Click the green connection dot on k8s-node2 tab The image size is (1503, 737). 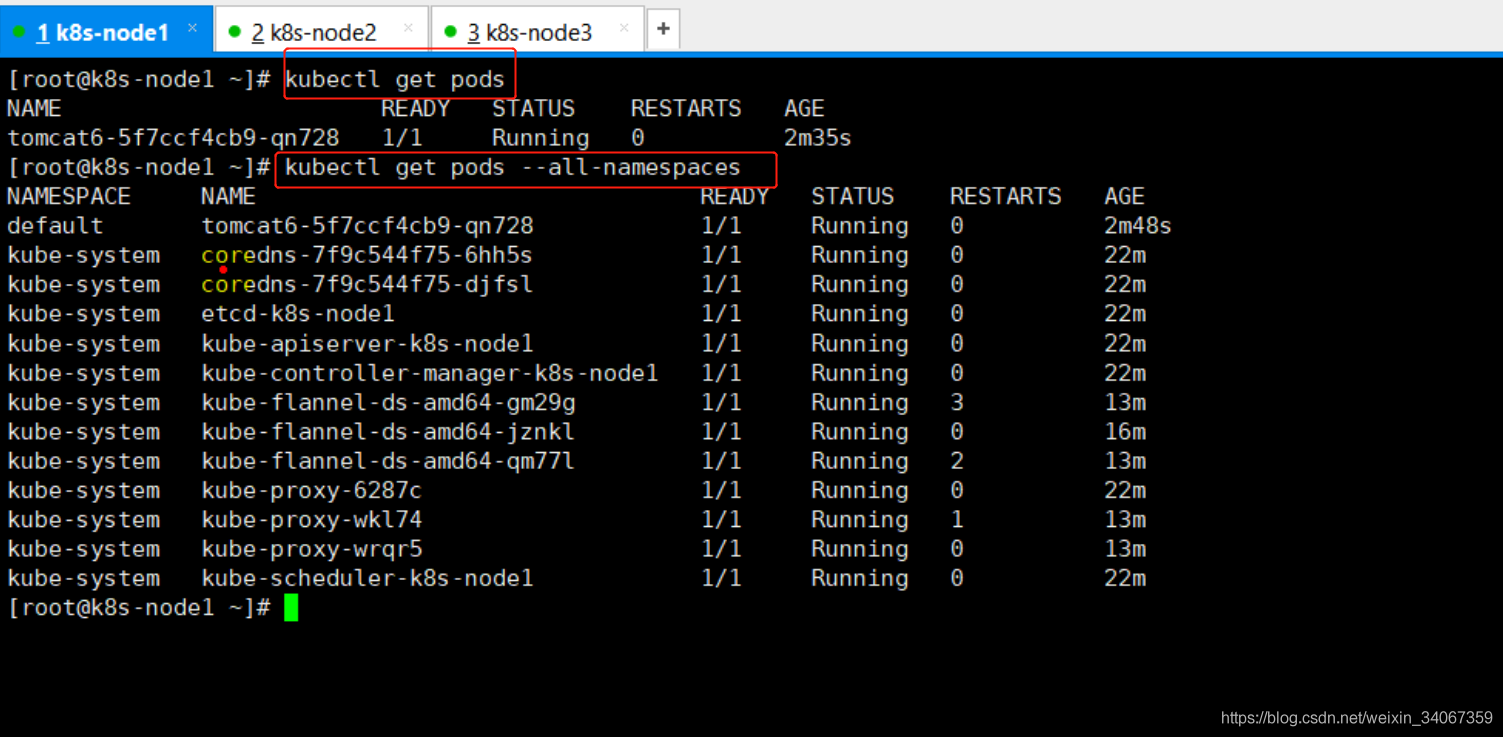235,32
